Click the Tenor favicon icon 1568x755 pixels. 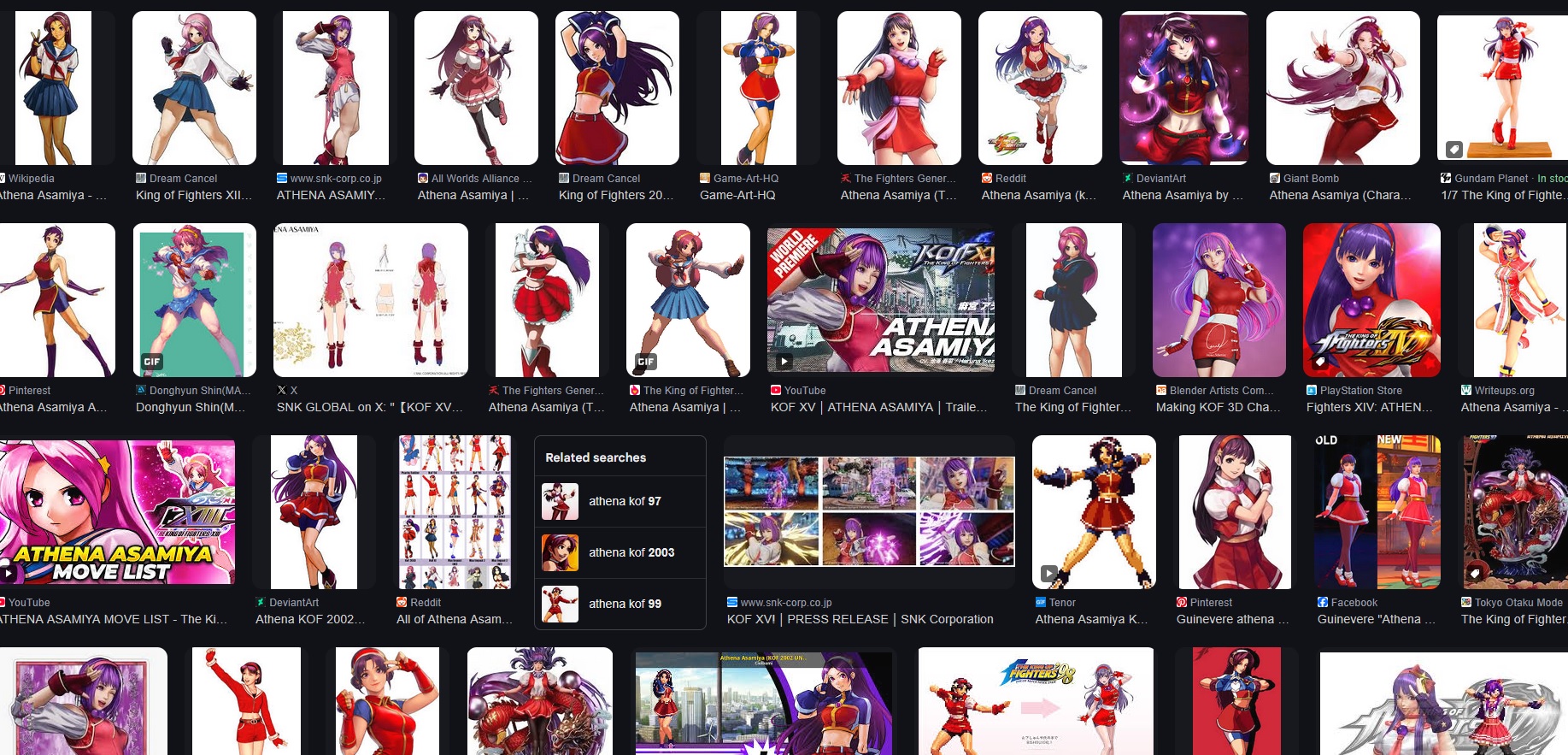click(1041, 602)
